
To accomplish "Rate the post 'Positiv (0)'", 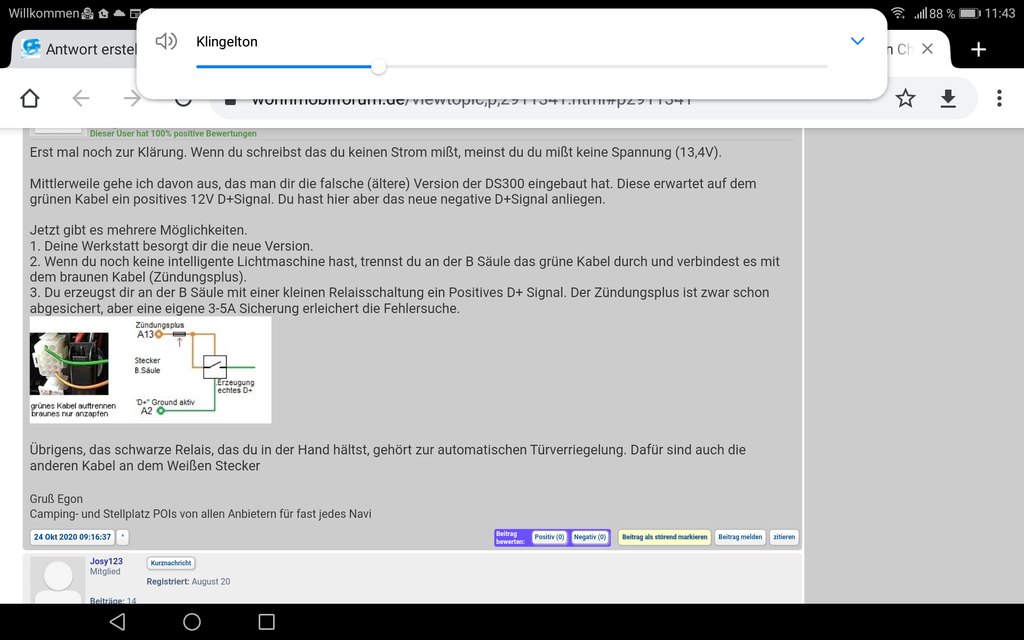I will click(x=549, y=537).
